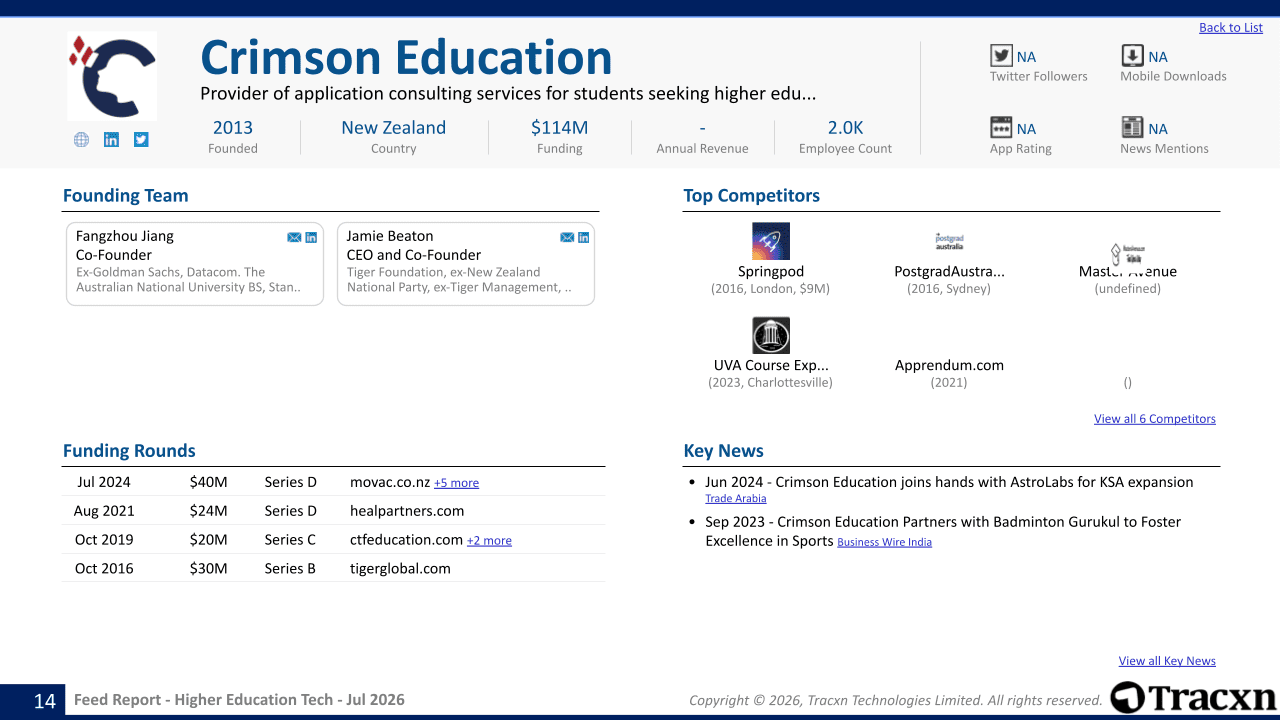1280x720 pixels.
Task: Click the $114M Funding value
Action: pyautogui.click(x=560, y=128)
